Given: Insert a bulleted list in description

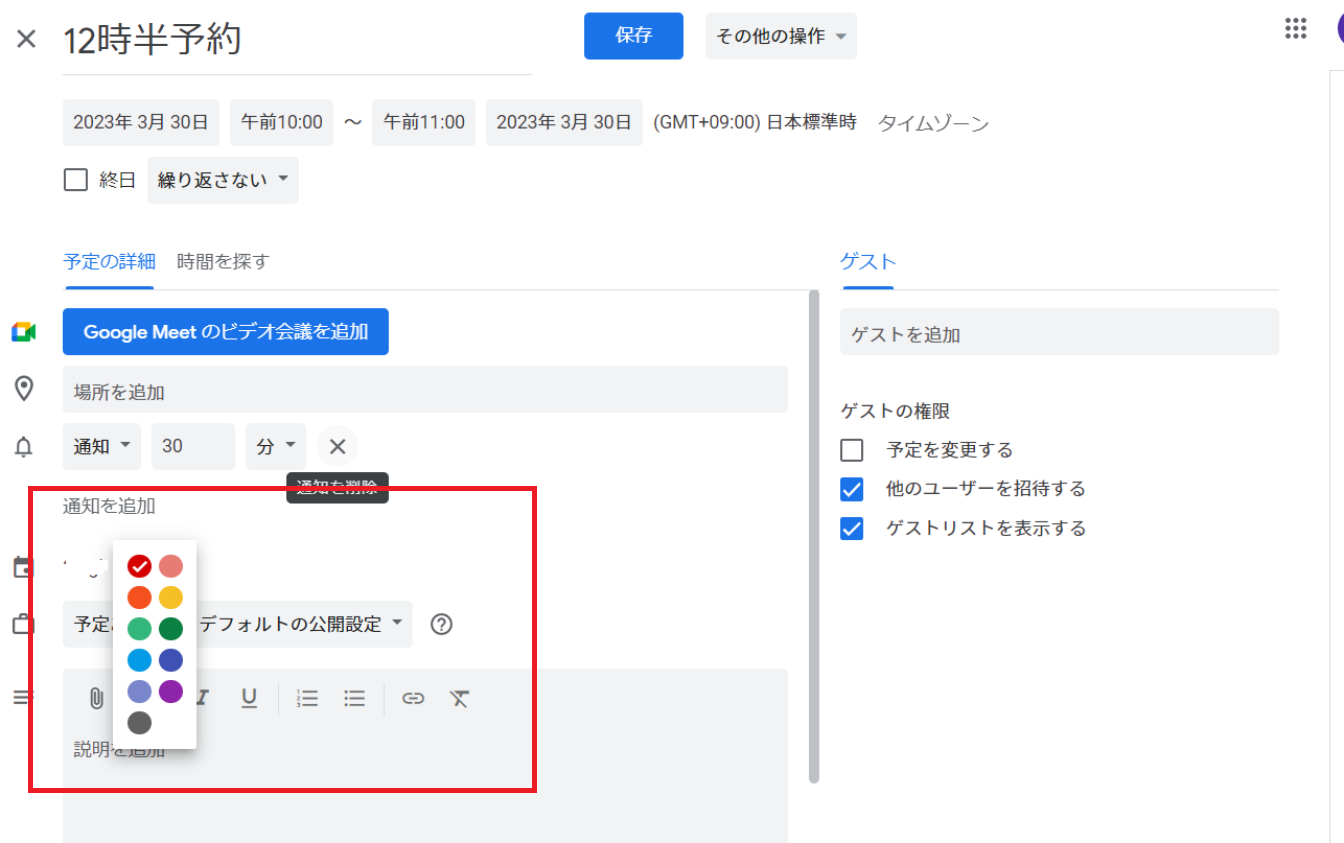Looking at the screenshot, I should pyautogui.click(x=354, y=698).
